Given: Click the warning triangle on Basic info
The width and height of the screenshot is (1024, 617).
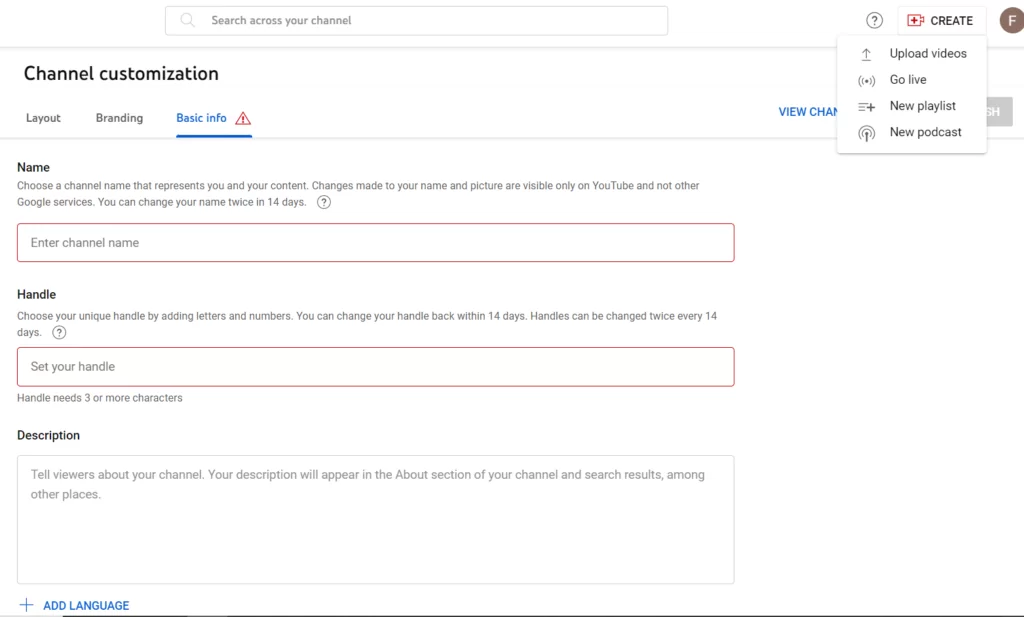Looking at the screenshot, I should [x=243, y=118].
